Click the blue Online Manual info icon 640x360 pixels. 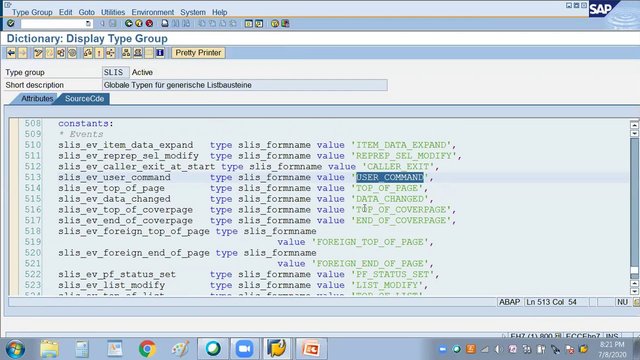pos(160,53)
